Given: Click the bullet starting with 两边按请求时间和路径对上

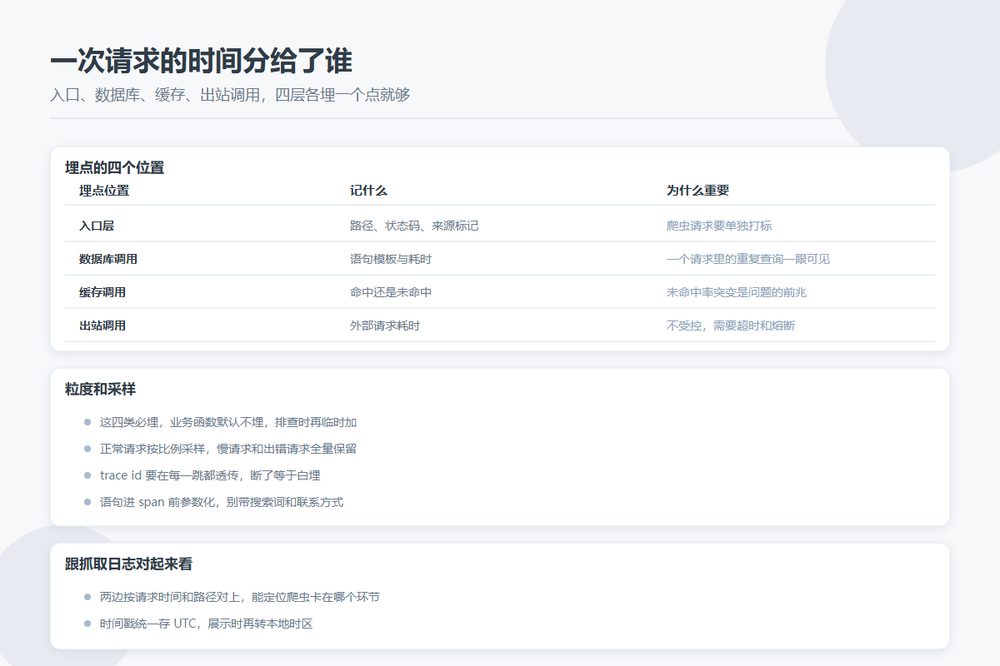Looking at the screenshot, I should click(239, 597).
